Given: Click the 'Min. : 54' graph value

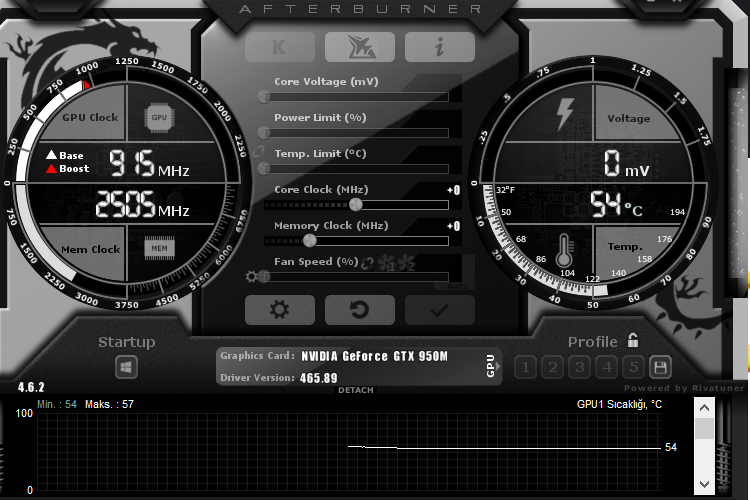Looking at the screenshot, I should (x=57, y=404).
